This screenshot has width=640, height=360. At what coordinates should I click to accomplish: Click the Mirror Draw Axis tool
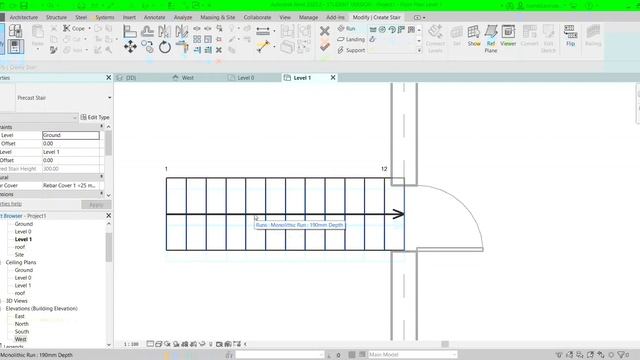[x=182, y=31]
